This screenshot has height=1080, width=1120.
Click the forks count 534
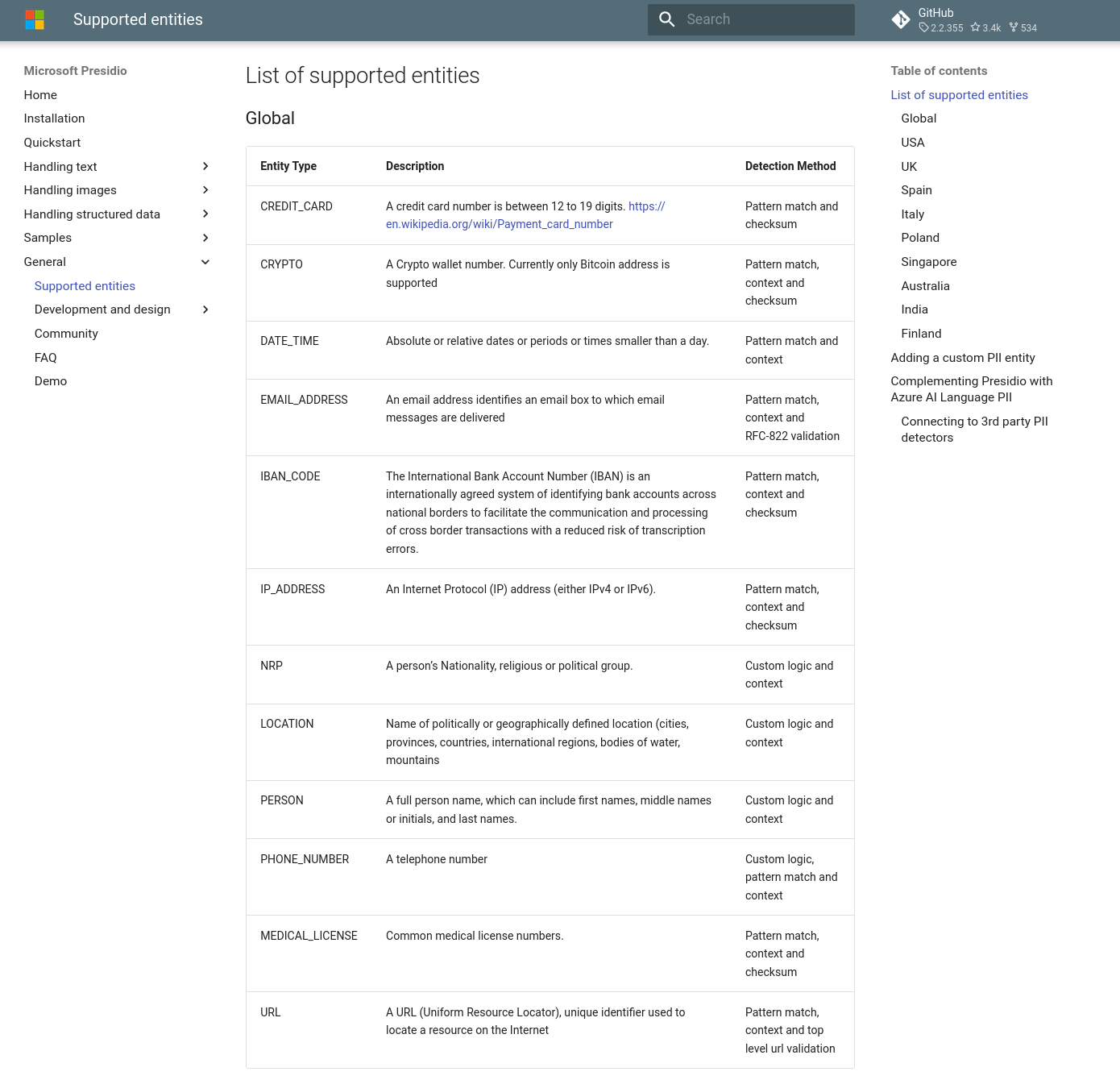pos(1023,27)
